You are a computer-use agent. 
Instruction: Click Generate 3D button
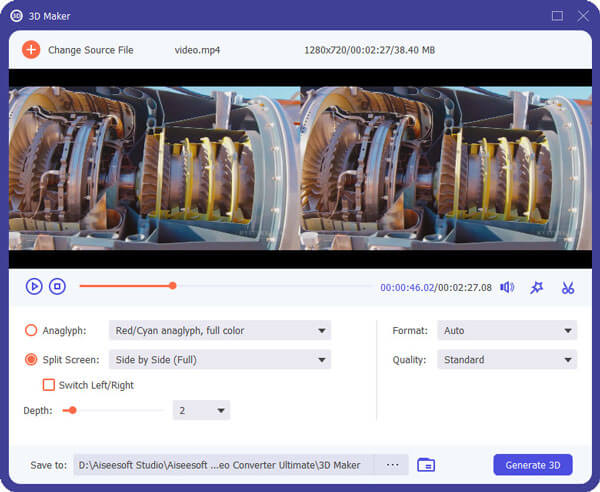[x=533, y=465]
